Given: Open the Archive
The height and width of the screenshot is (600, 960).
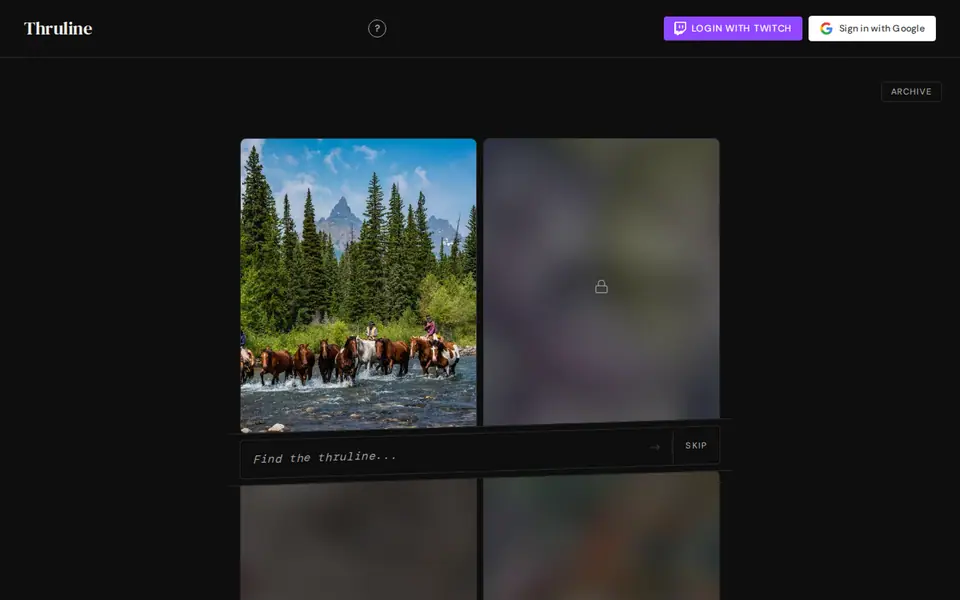Looking at the screenshot, I should (x=911, y=92).
